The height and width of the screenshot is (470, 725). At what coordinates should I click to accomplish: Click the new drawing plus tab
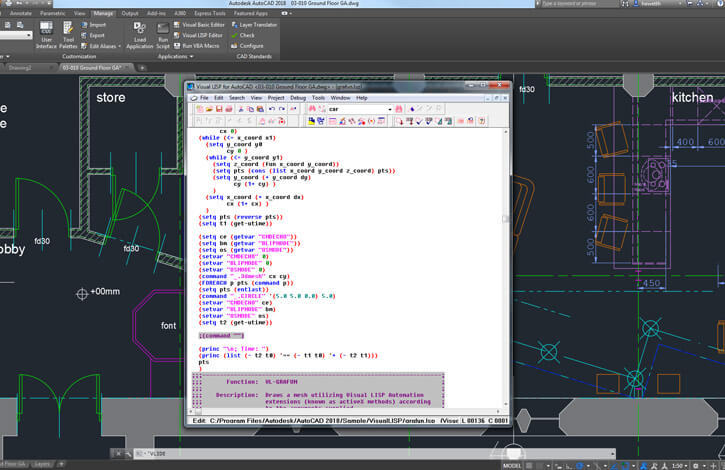click(142, 68)
